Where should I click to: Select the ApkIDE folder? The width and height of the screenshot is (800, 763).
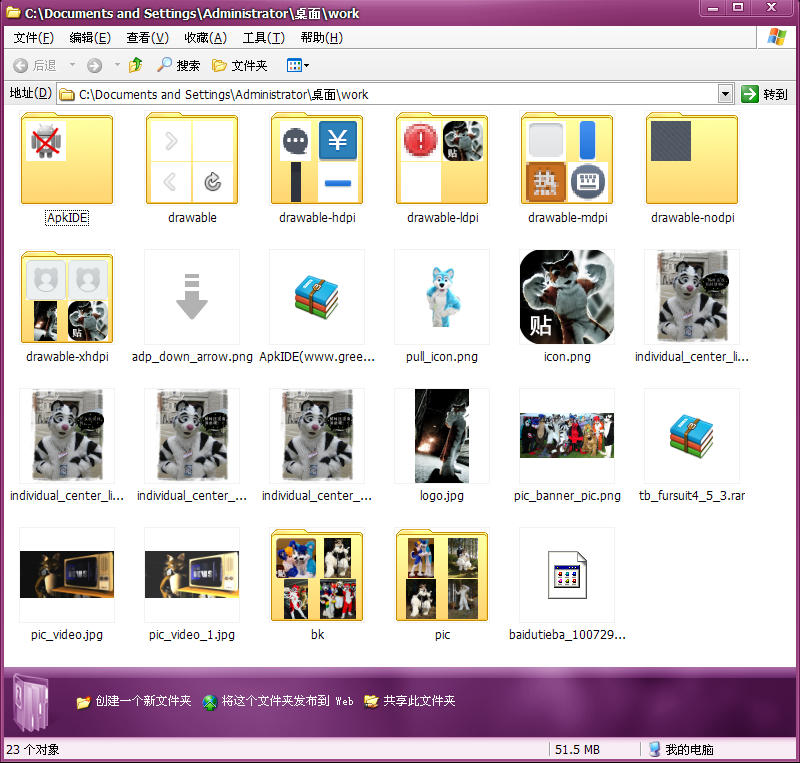(x=67, y=160)
